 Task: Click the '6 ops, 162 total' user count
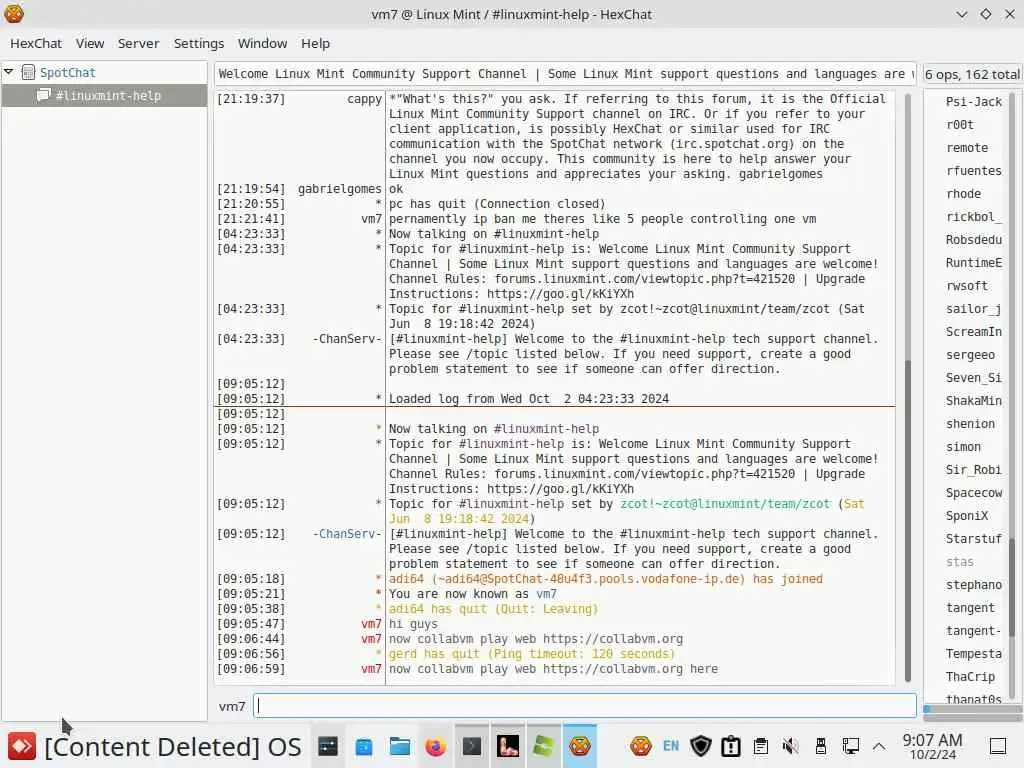(972, 74)
